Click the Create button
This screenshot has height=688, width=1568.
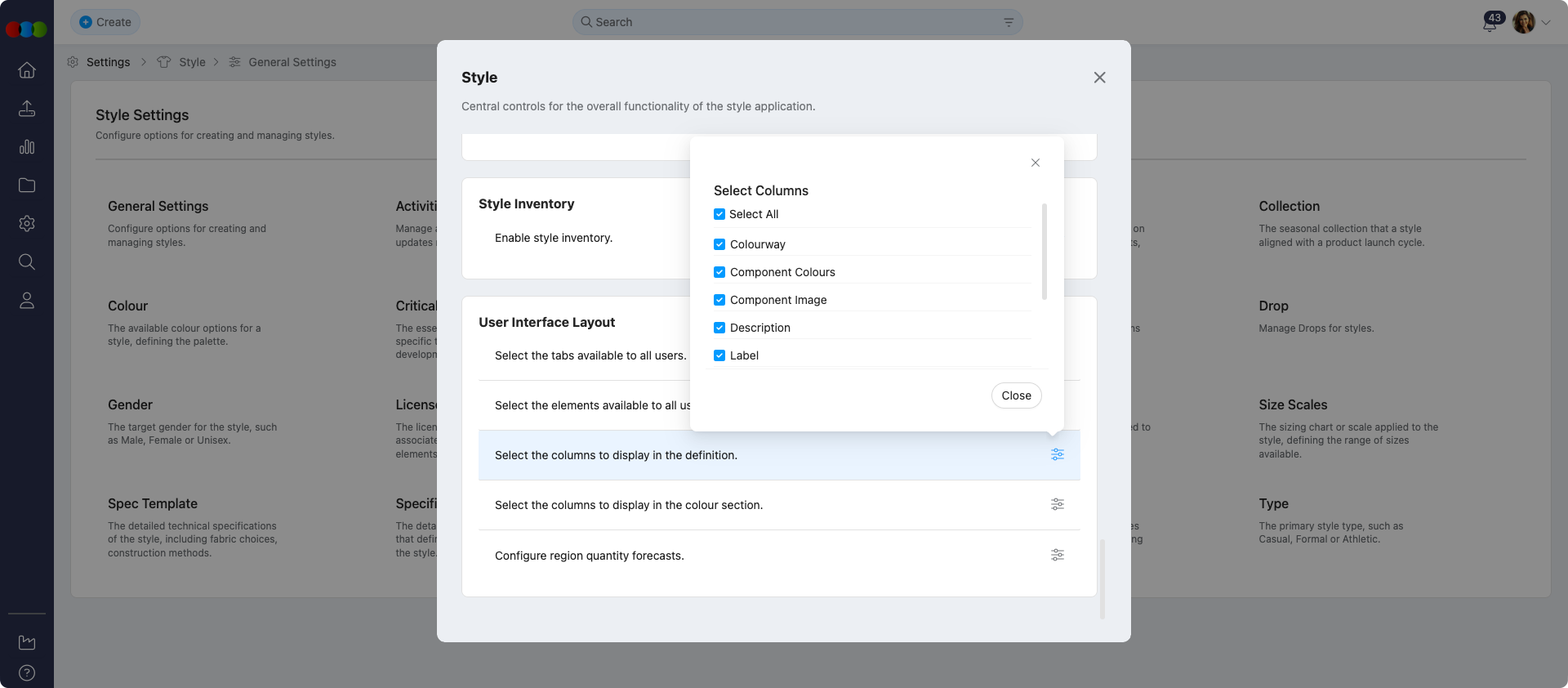click(x=105, y=22)
